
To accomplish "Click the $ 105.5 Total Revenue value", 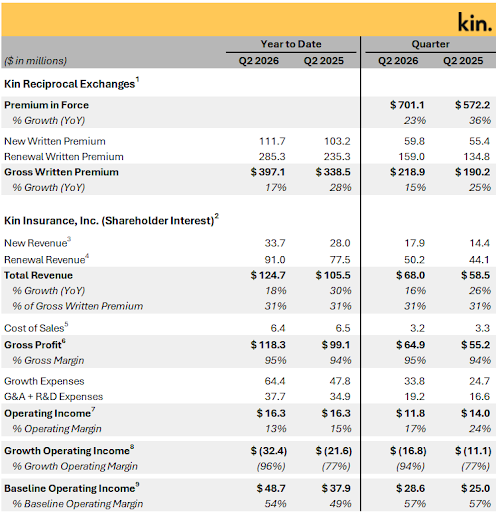I will (x=333, y=275).
